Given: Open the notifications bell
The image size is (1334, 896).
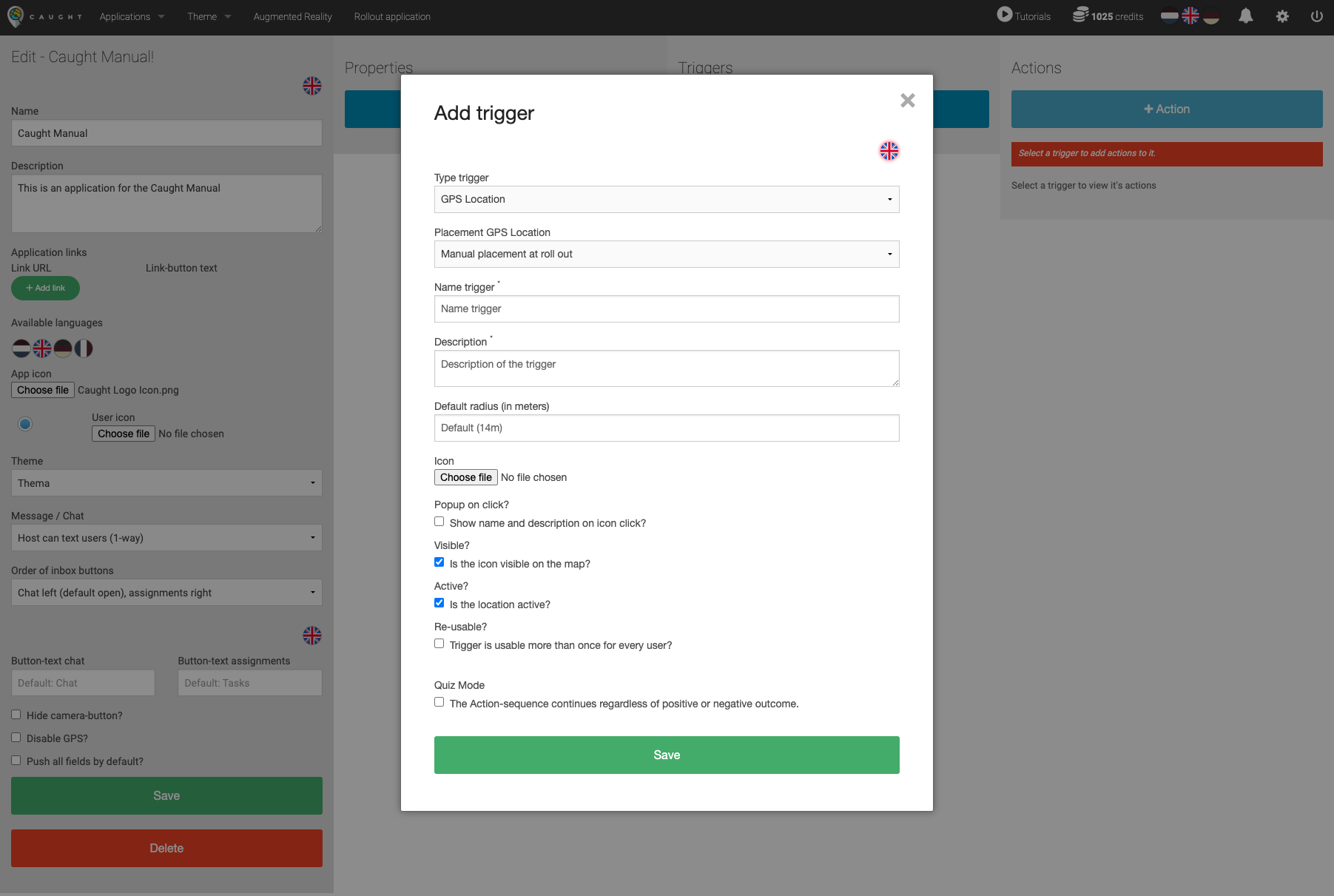Looking at the screenshot, I should tap(1246, 16).
